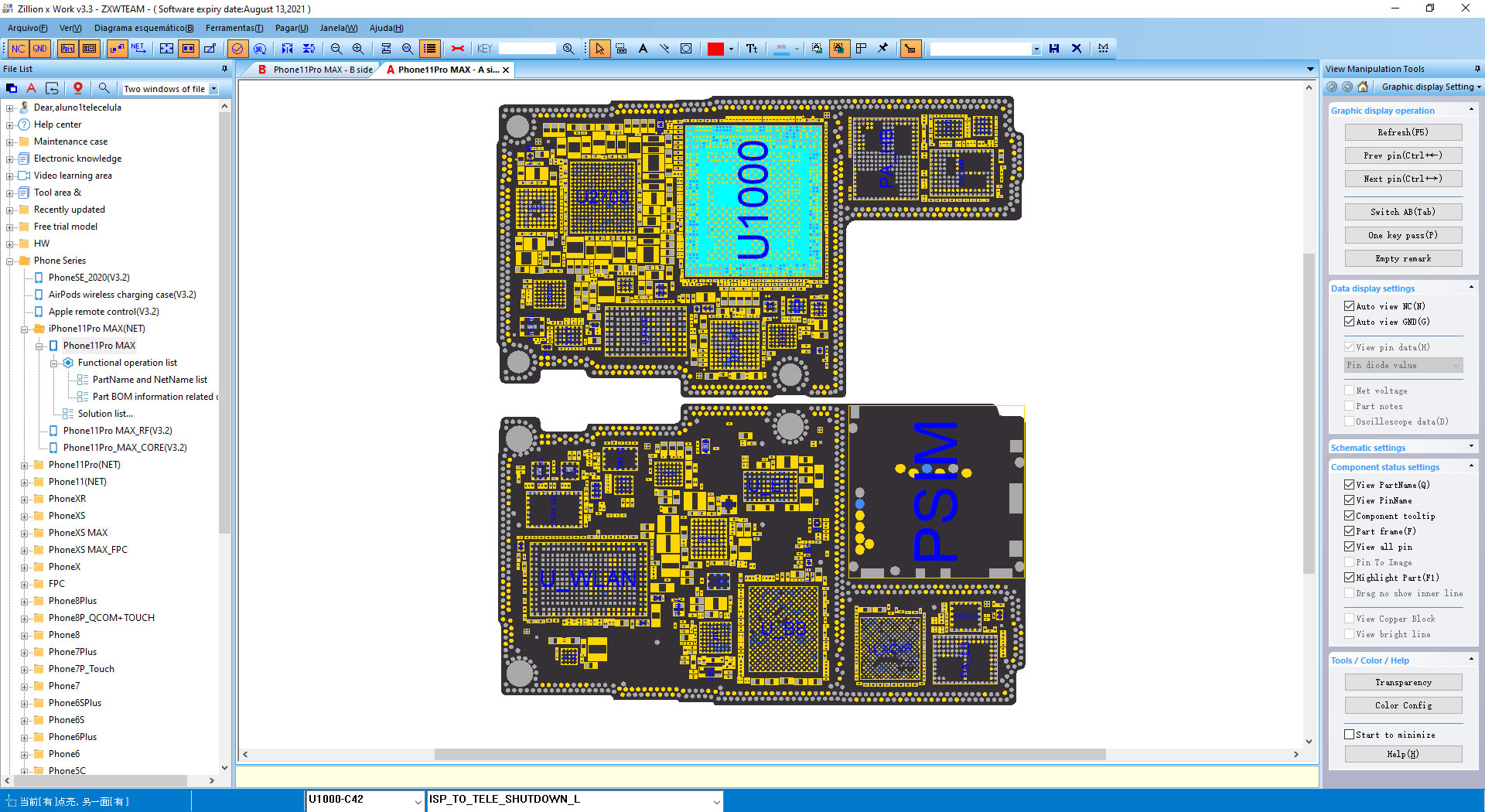This screenshot has width=1485, height=812.
Task: Click the red color swatch in toolbar
Action: pos(715,49)
